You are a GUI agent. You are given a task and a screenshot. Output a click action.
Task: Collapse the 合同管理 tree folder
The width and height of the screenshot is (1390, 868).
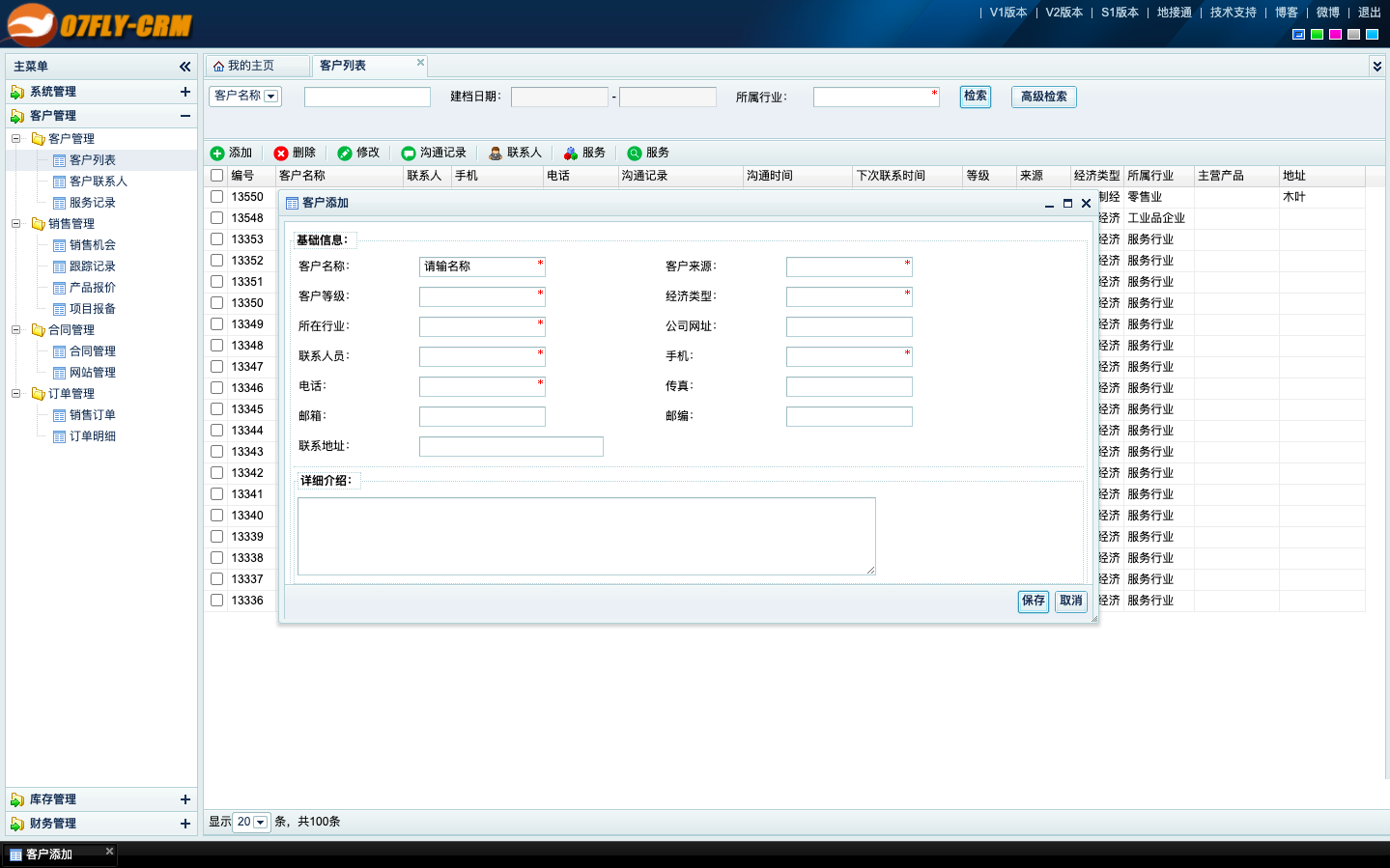[x=15, y=330]
